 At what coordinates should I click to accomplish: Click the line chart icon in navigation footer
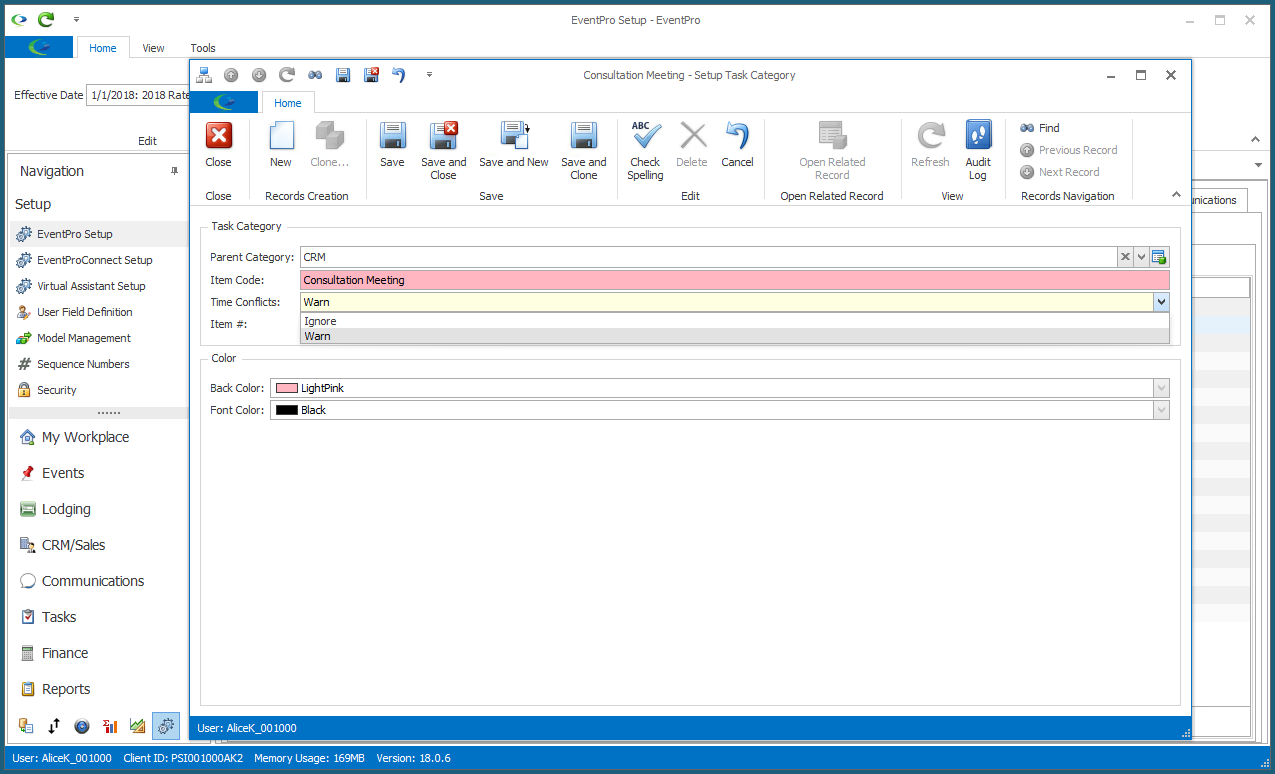coord(138,726)
